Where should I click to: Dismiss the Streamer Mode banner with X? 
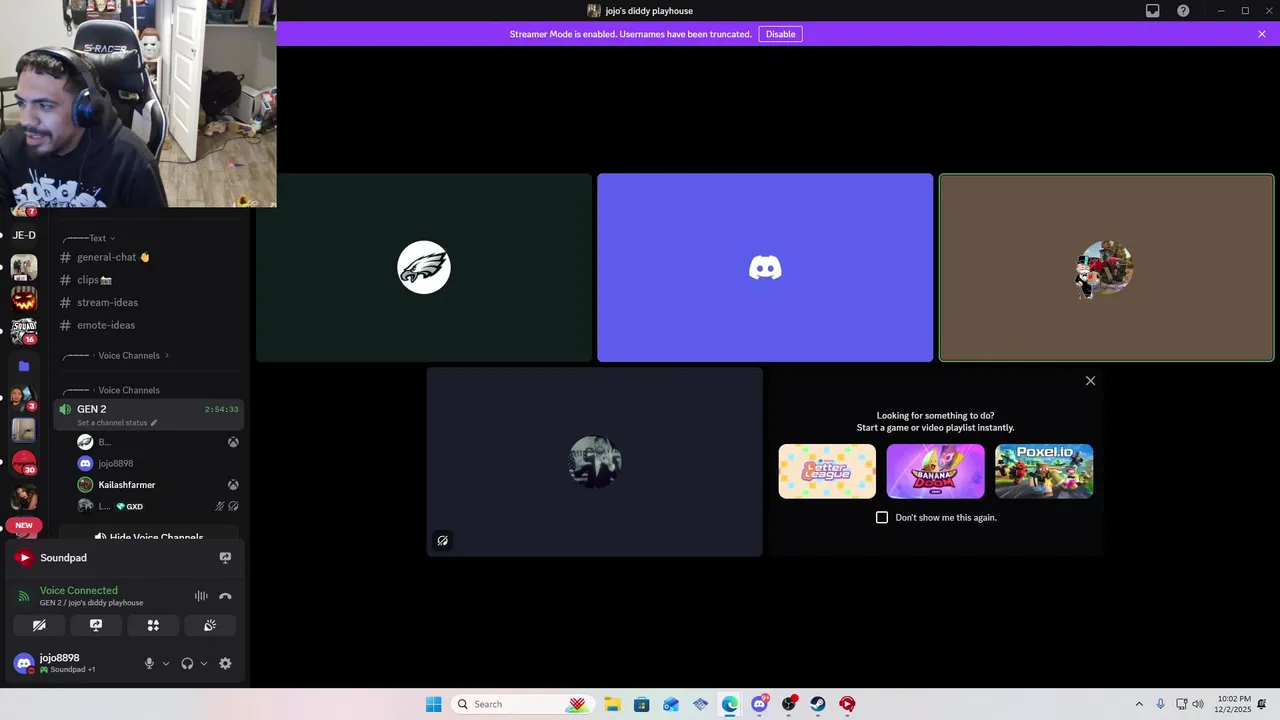coord(1262,34)
